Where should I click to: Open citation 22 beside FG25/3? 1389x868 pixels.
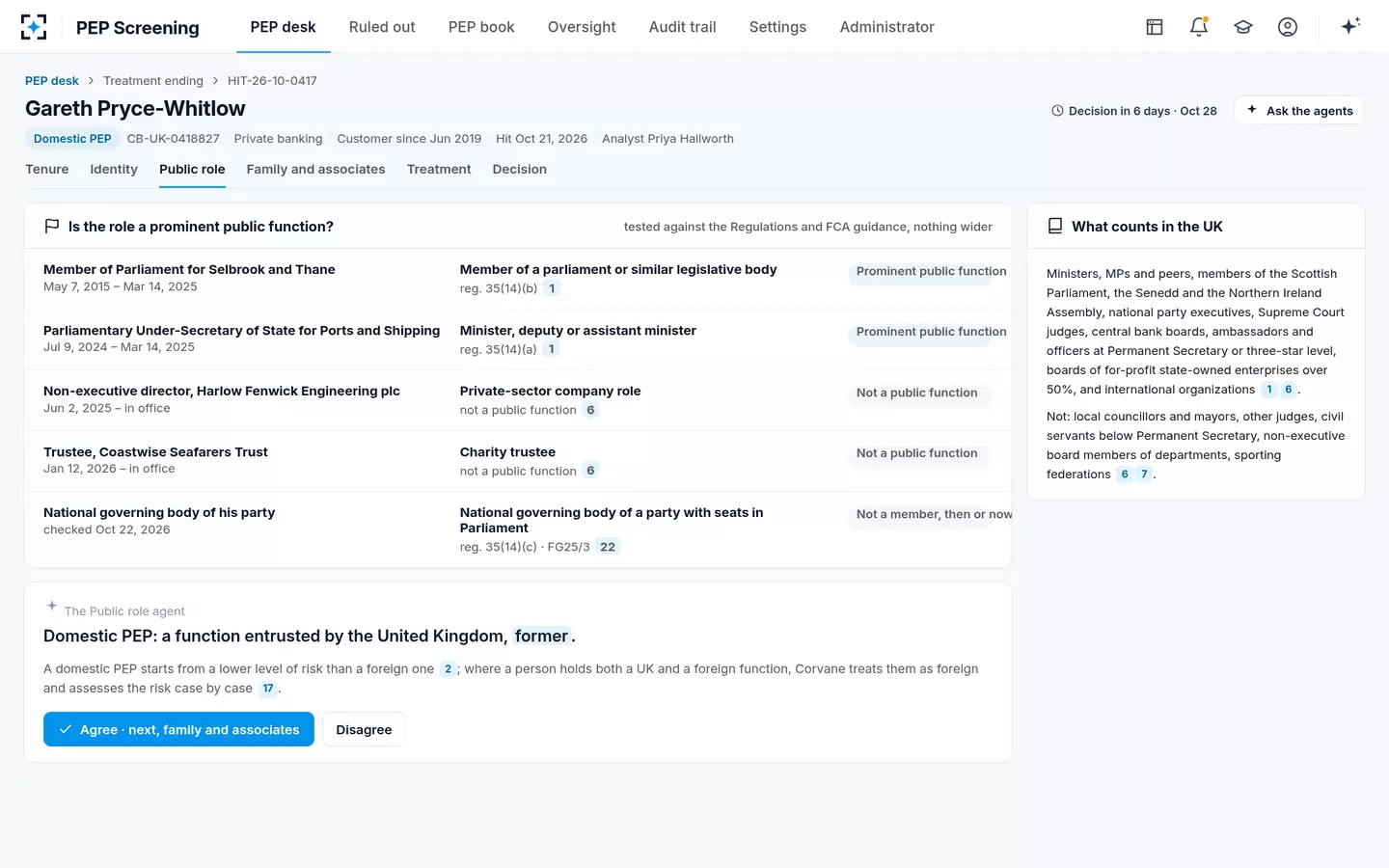pos(608,547)
